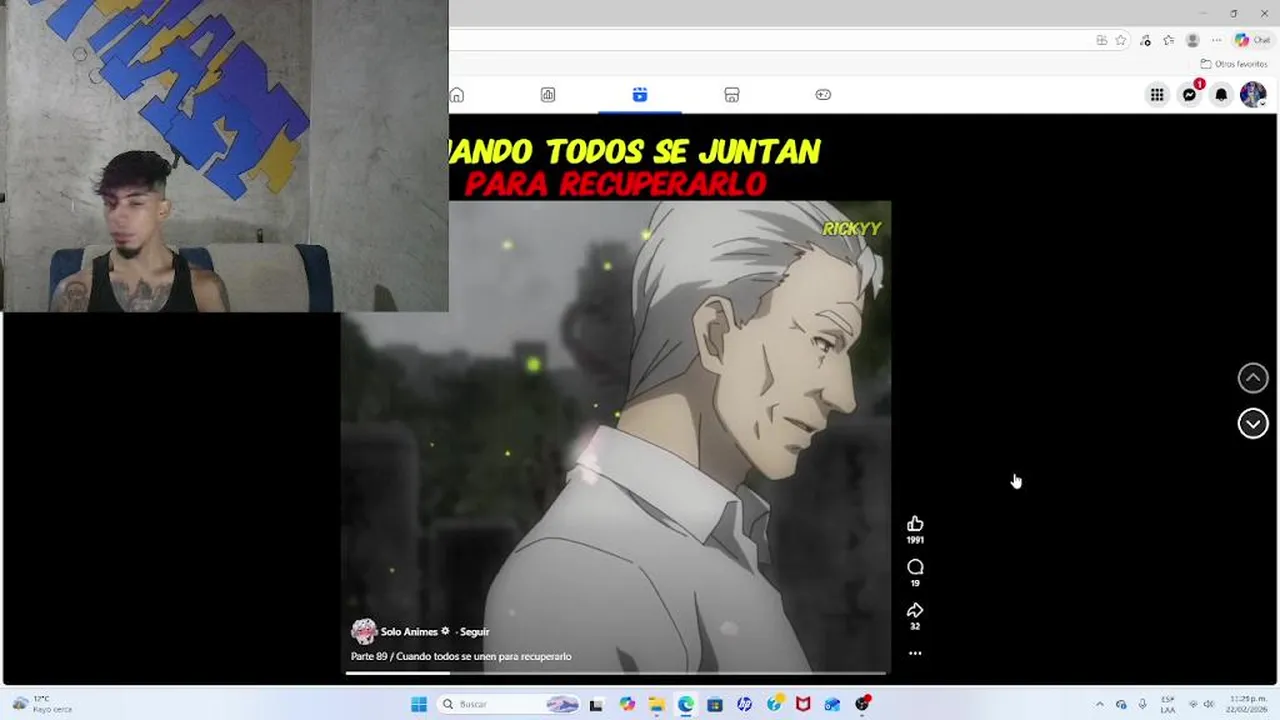Click the OneDrive cloud tray icon
1280x720 pixels.
1121,704
